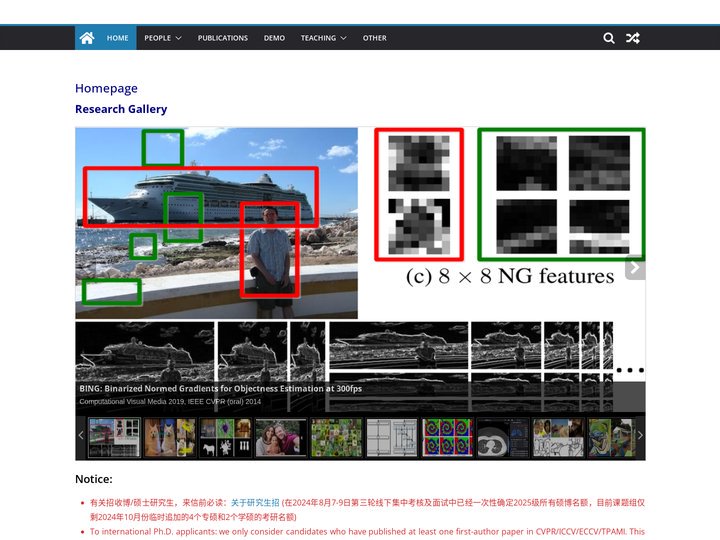Click the home icon in navigation bar

(87, 38)
